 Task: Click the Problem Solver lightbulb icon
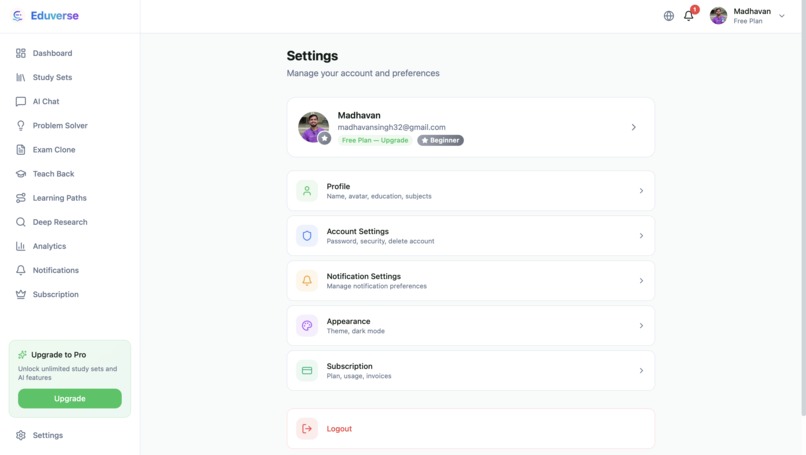tap(21, 125)
